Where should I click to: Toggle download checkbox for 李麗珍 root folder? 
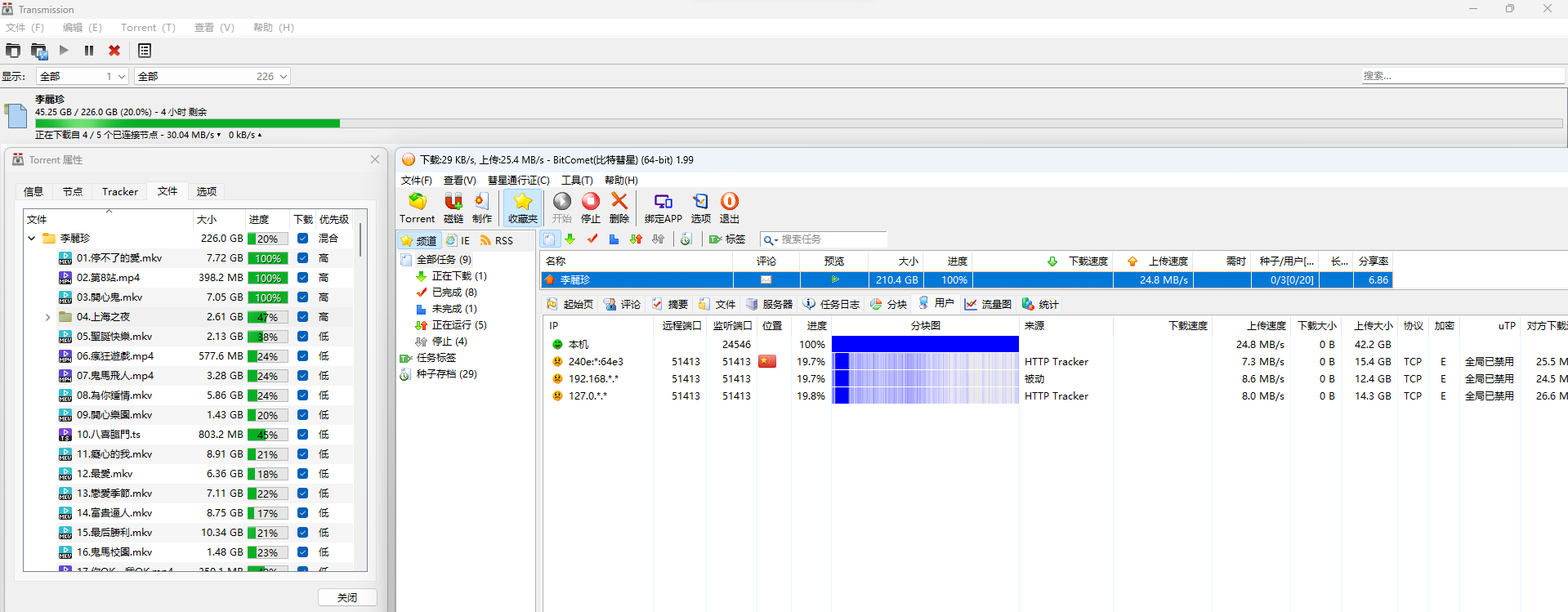tap(302, 239)
